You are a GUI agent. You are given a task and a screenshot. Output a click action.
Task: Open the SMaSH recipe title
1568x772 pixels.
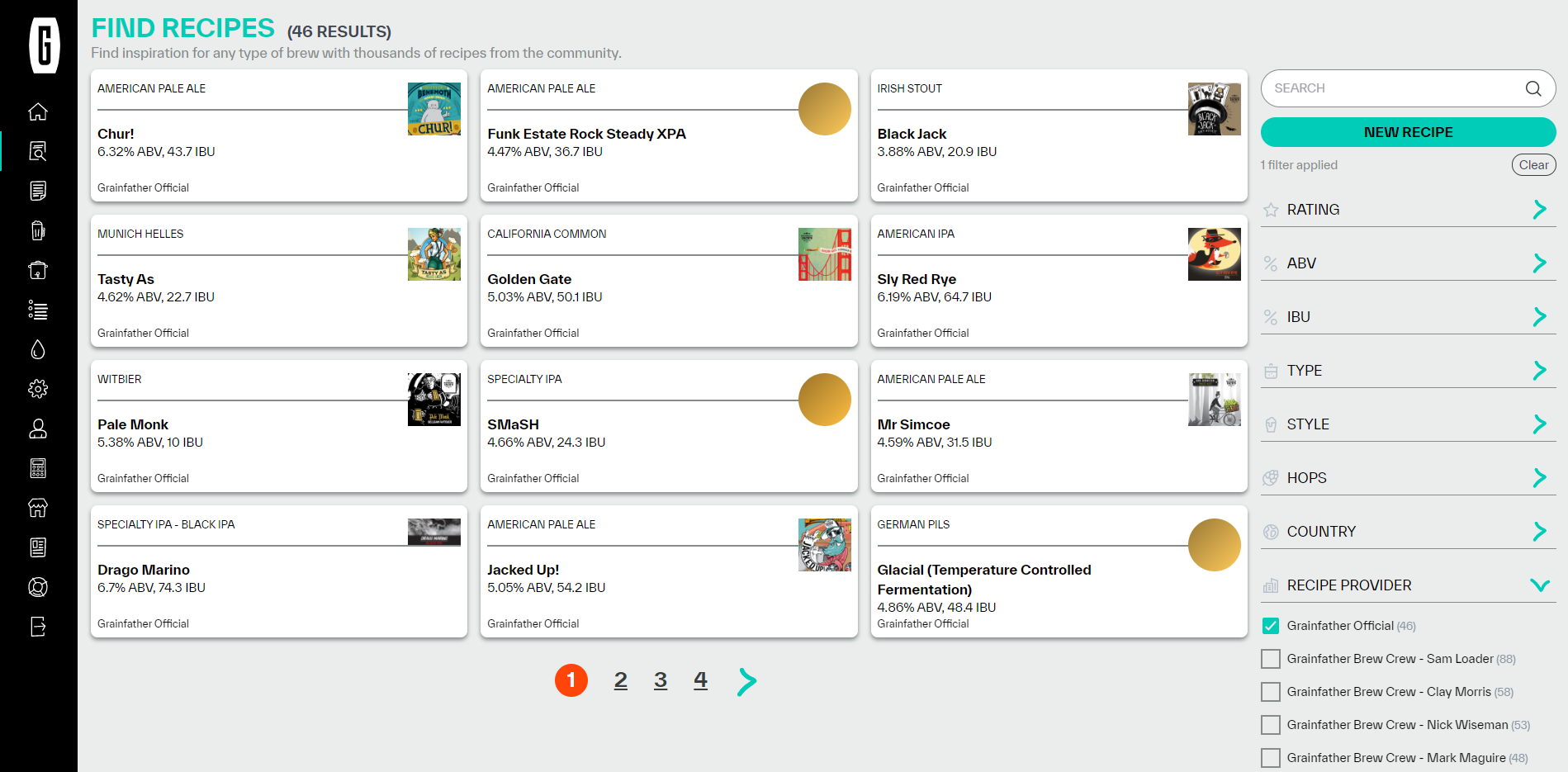pos(513,424)
